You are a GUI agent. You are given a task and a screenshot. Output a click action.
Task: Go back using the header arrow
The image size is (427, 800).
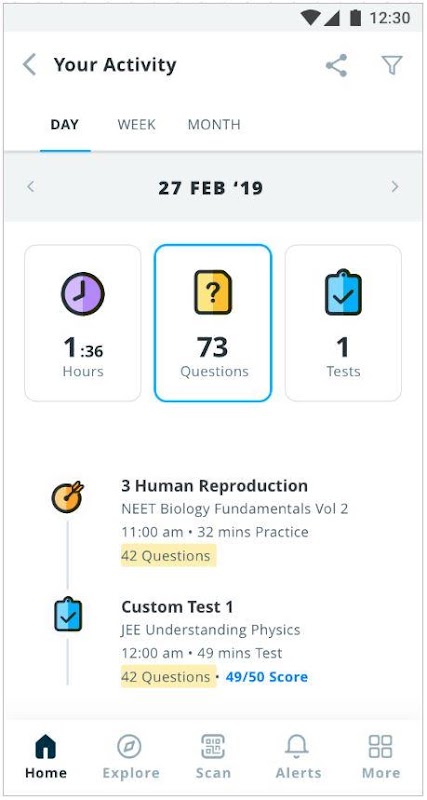(30, 65)
